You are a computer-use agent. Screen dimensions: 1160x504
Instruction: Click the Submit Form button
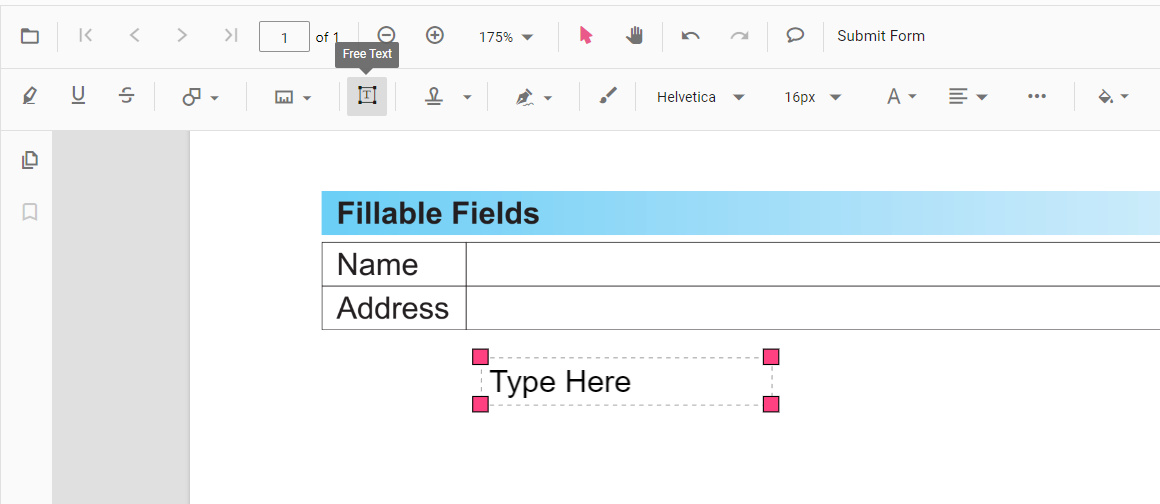pos(881,36)
